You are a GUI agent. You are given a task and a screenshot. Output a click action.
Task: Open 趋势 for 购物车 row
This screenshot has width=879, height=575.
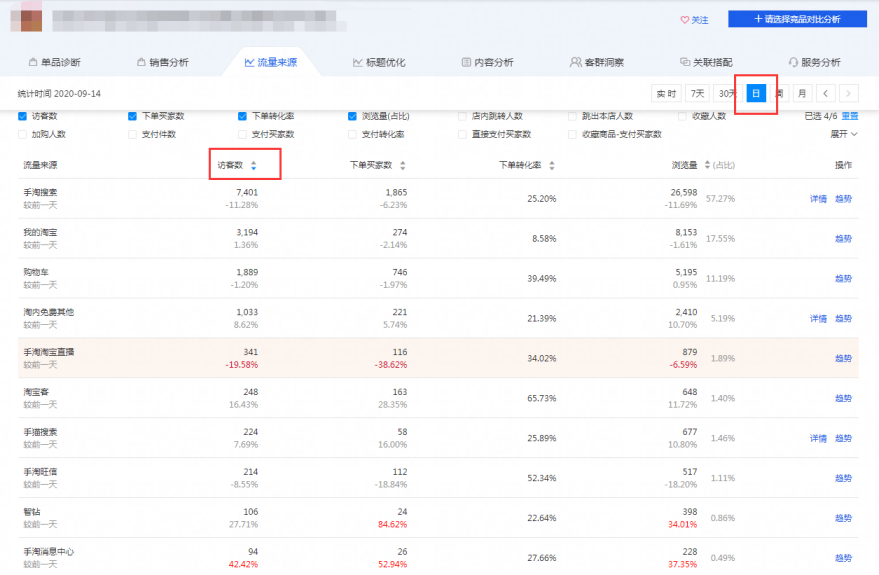pos(843,279)
